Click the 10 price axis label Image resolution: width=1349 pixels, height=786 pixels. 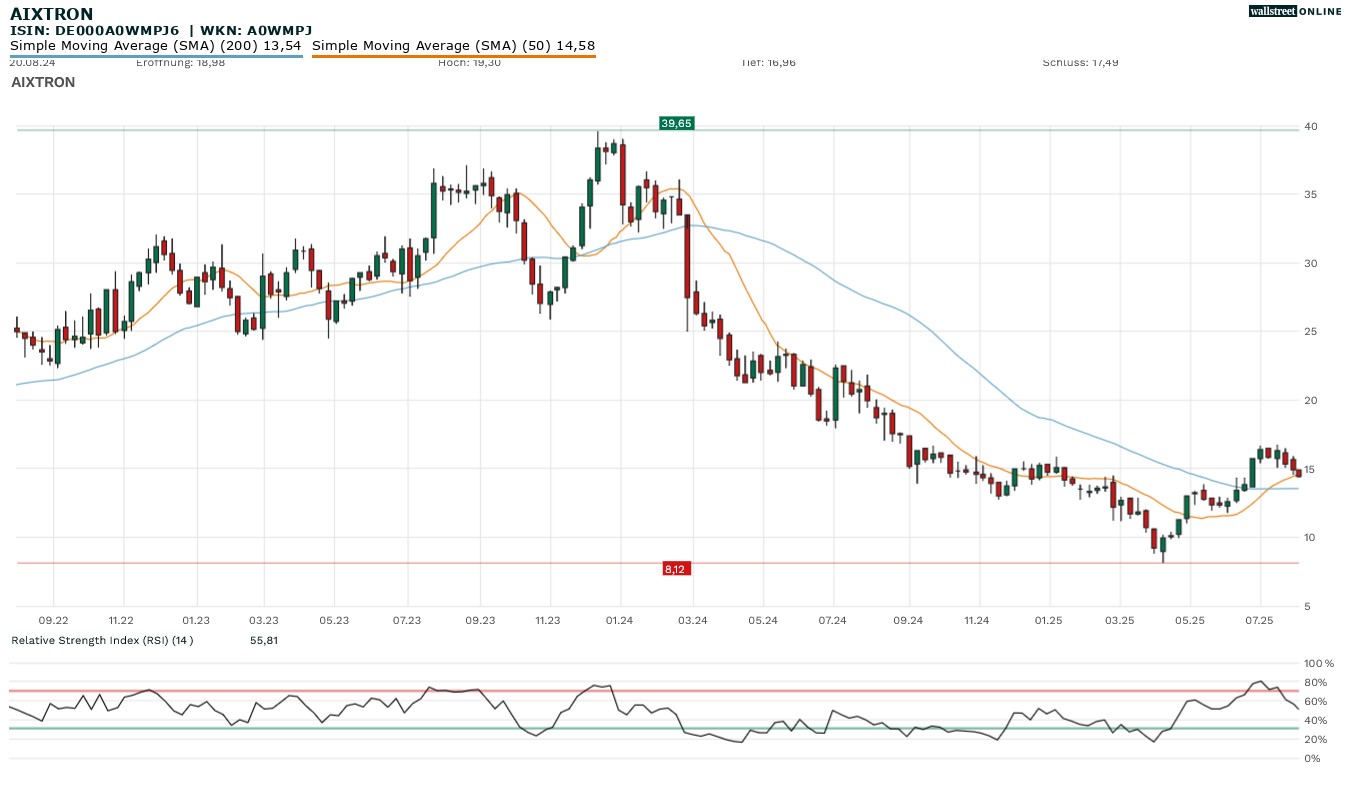pos(1309,538)
